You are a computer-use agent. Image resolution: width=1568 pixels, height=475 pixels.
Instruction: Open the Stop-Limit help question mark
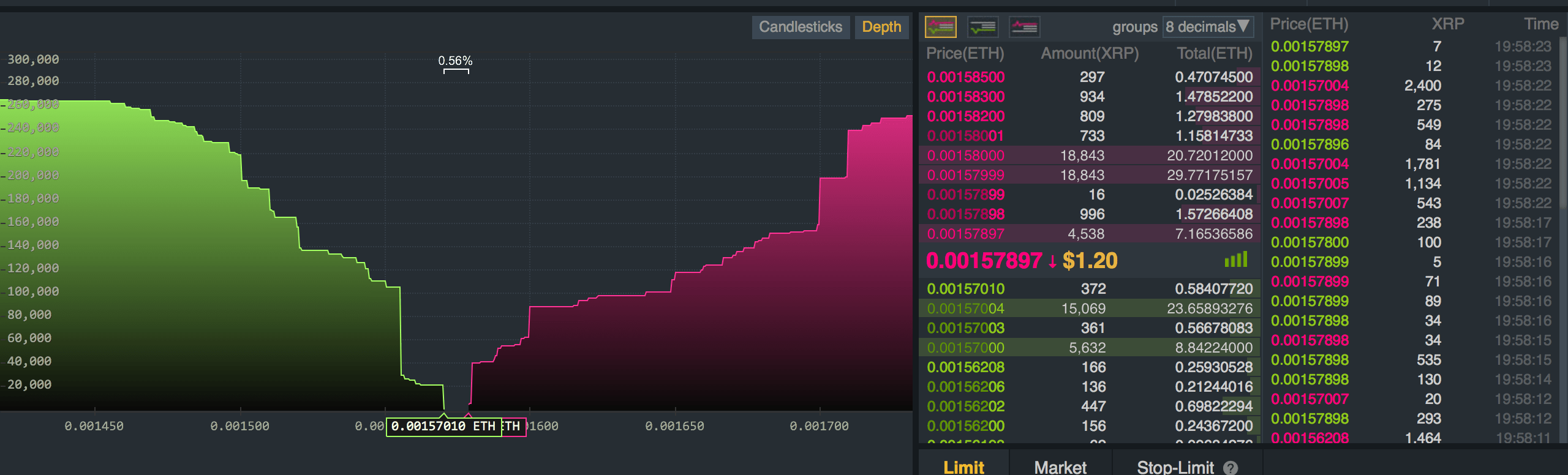click(1231, 468)
